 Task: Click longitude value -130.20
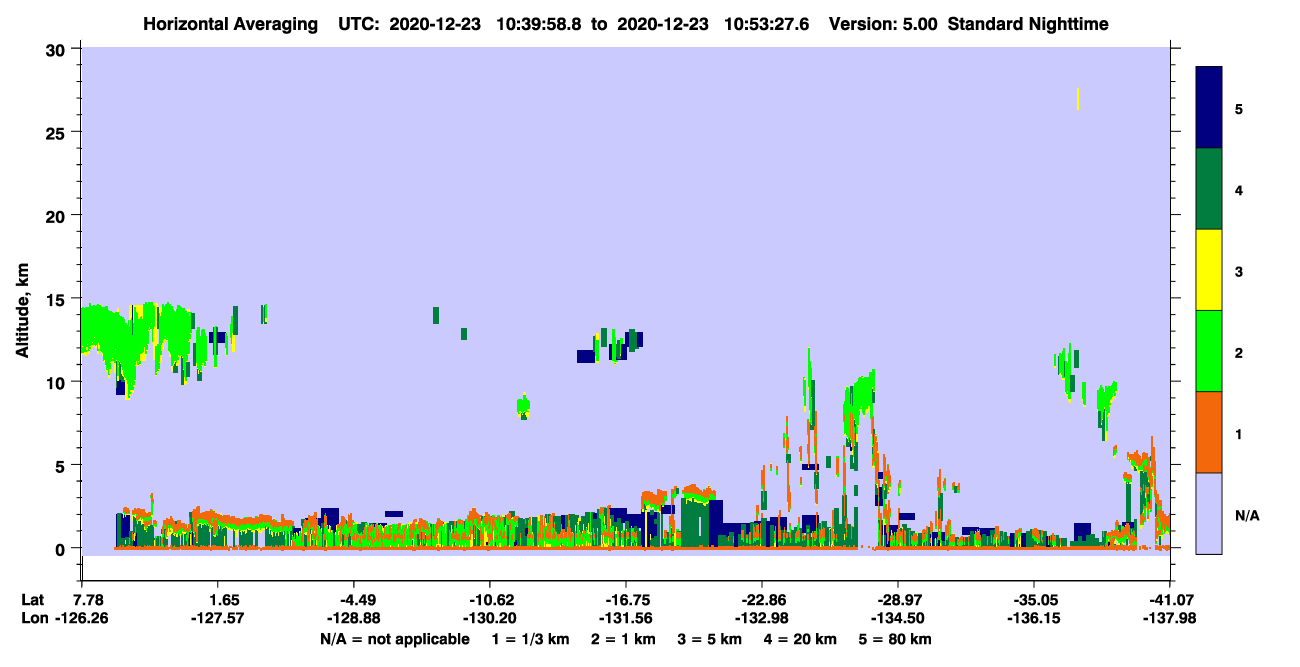tap(490, 618)
